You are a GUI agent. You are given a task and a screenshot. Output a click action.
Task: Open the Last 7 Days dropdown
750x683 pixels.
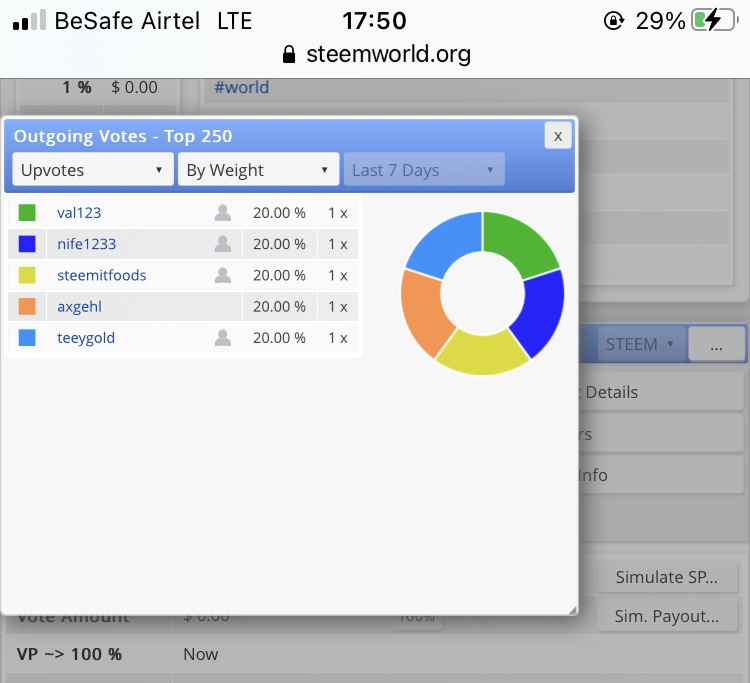coord(424,169)
